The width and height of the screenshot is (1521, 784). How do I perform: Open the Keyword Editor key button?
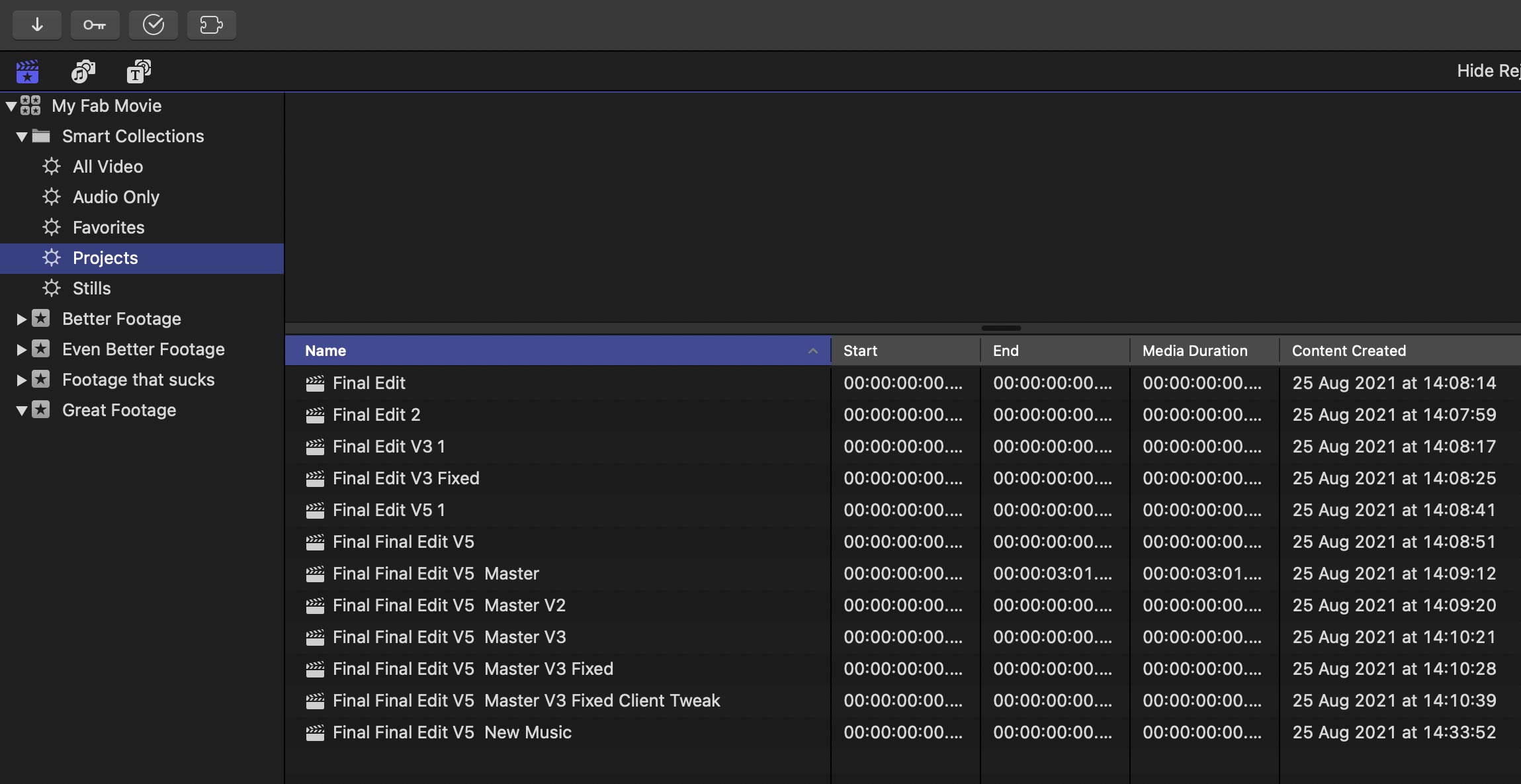(x=95, y=25)
